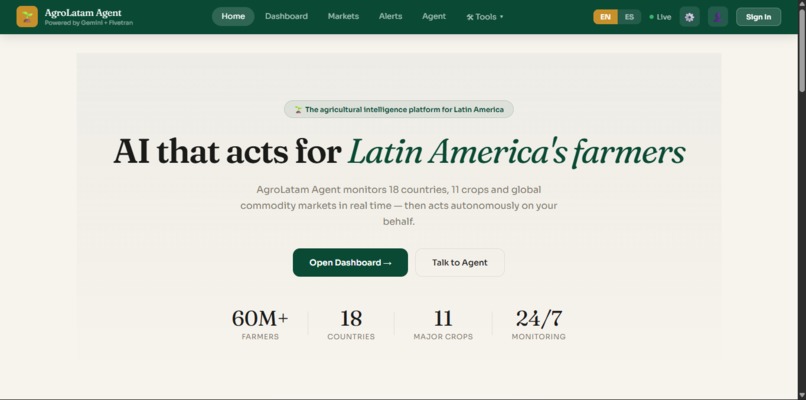Open settings via the gear icon

tap(689, 17)
